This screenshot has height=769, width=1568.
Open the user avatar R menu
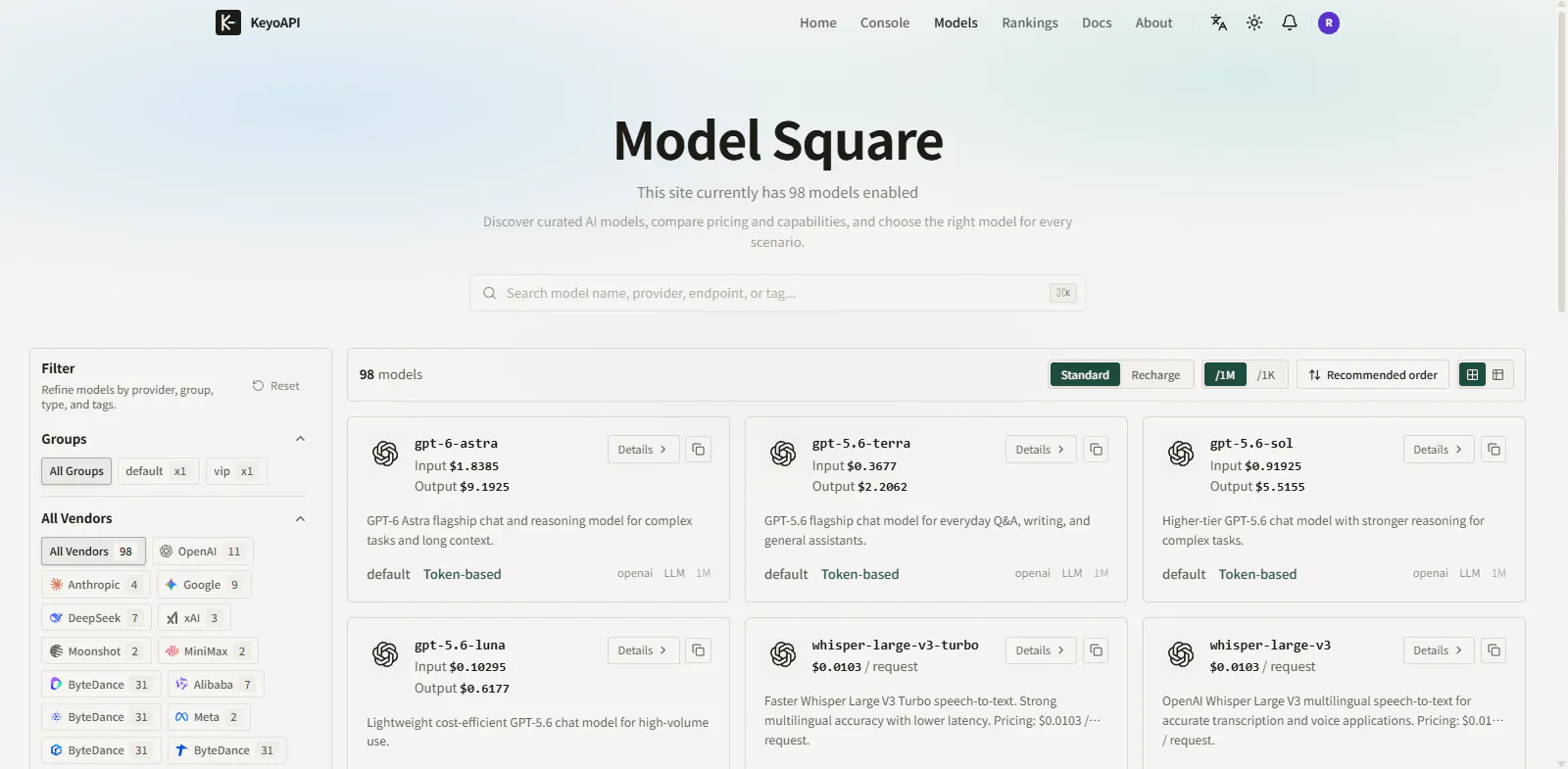click(1329, 23)
